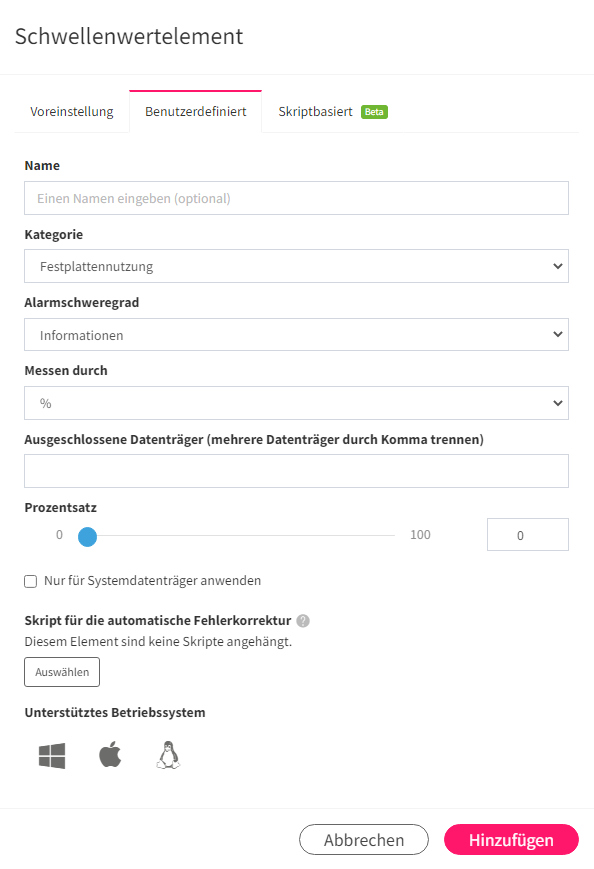This screenshot has width=594, height=869.
Task: Expand the Alarmschweregrad dropdown
Action: coord(296,334)
